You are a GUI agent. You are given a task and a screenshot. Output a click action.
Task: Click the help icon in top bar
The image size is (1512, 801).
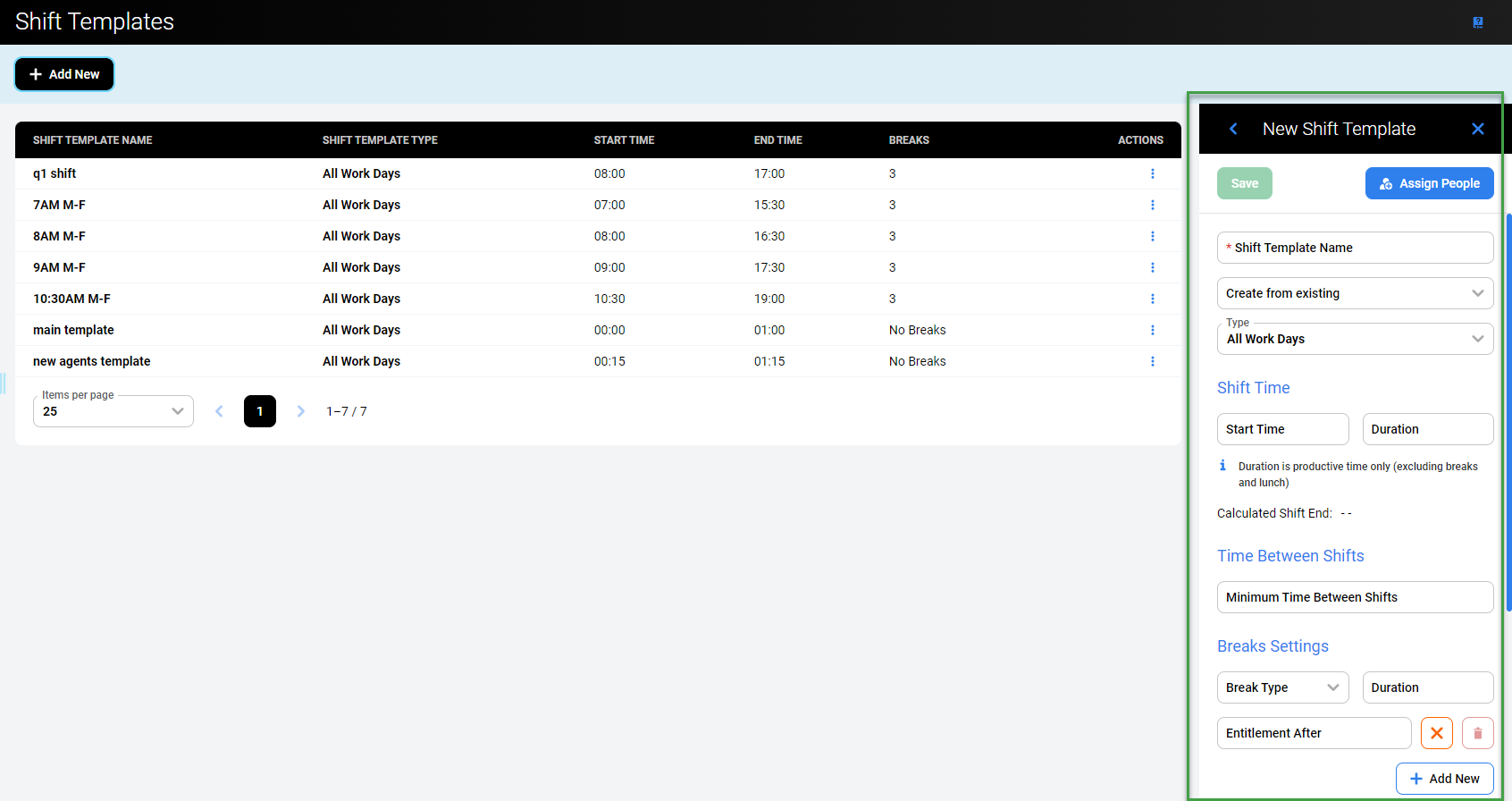[1478, 22]
